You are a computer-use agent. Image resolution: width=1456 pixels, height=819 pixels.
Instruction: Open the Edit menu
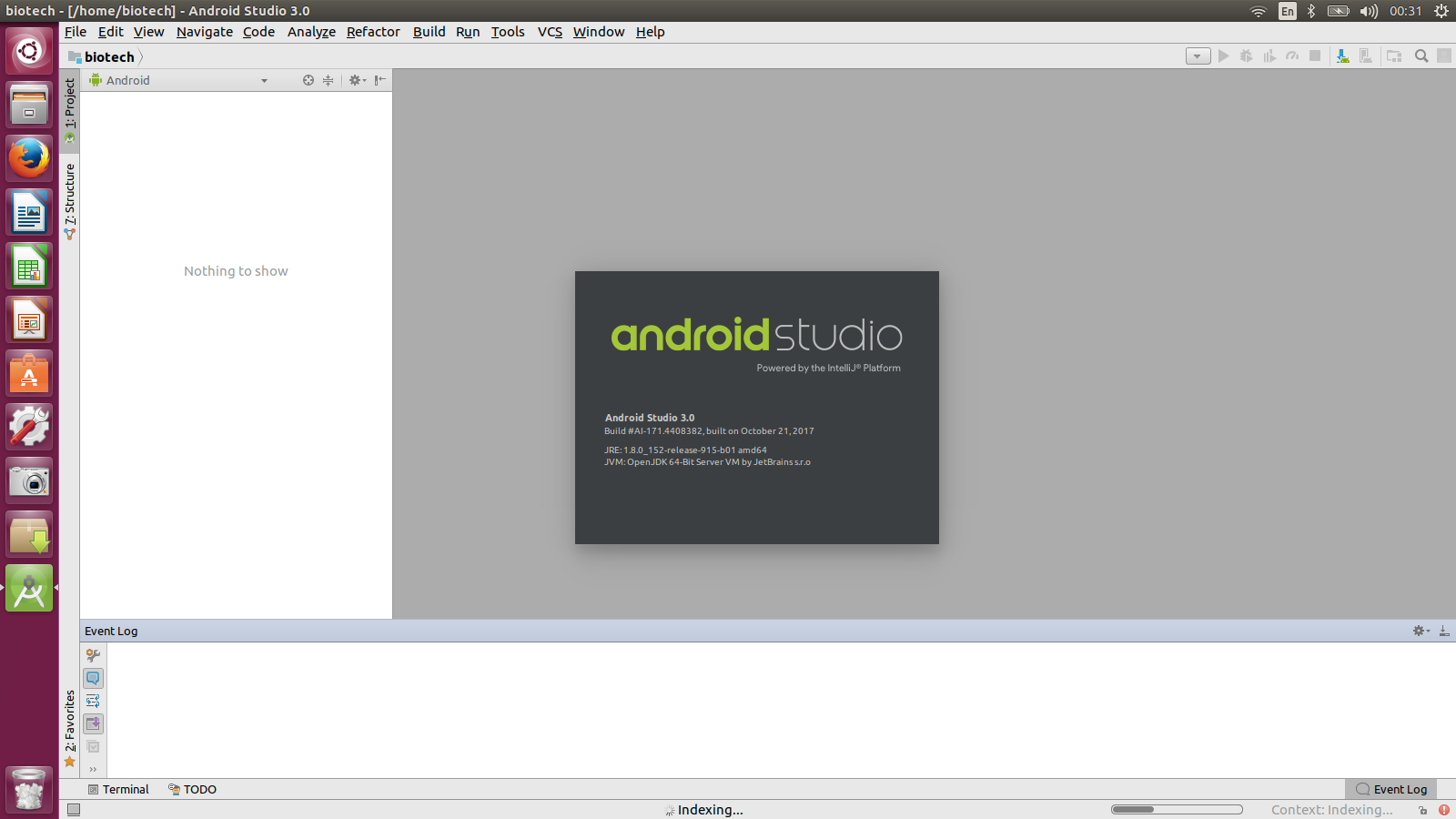click(111, 32)
